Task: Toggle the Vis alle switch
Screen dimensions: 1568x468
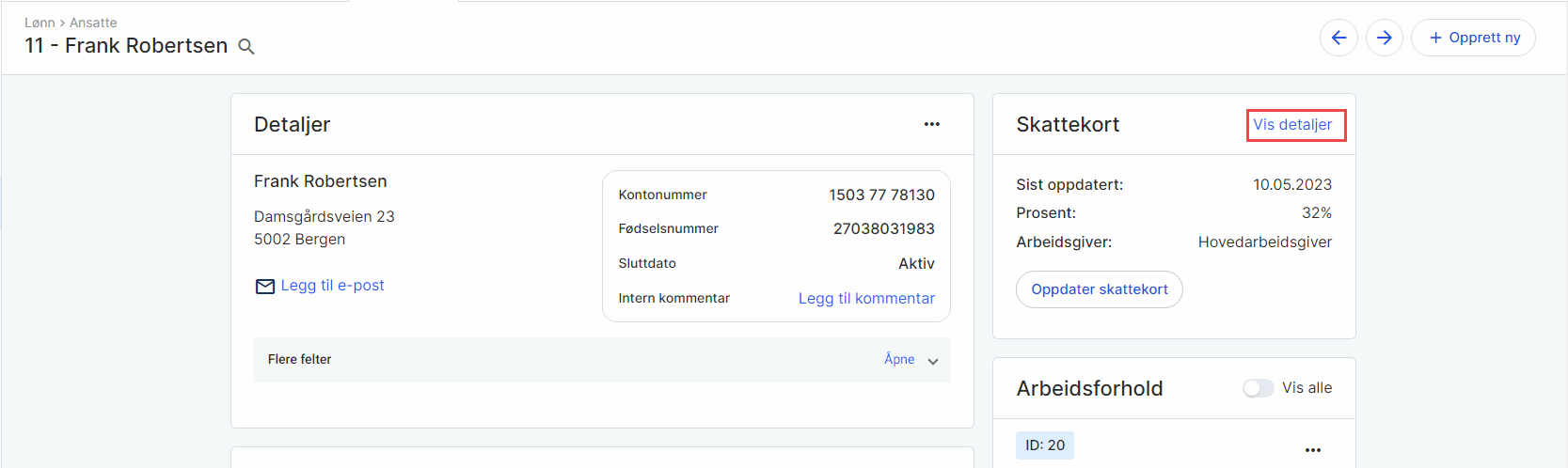Action: pyautogui.click(x=1258, y=388)
